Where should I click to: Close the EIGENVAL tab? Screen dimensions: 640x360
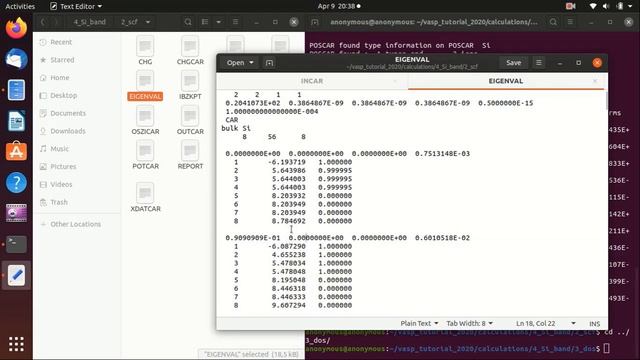[595, 81]
